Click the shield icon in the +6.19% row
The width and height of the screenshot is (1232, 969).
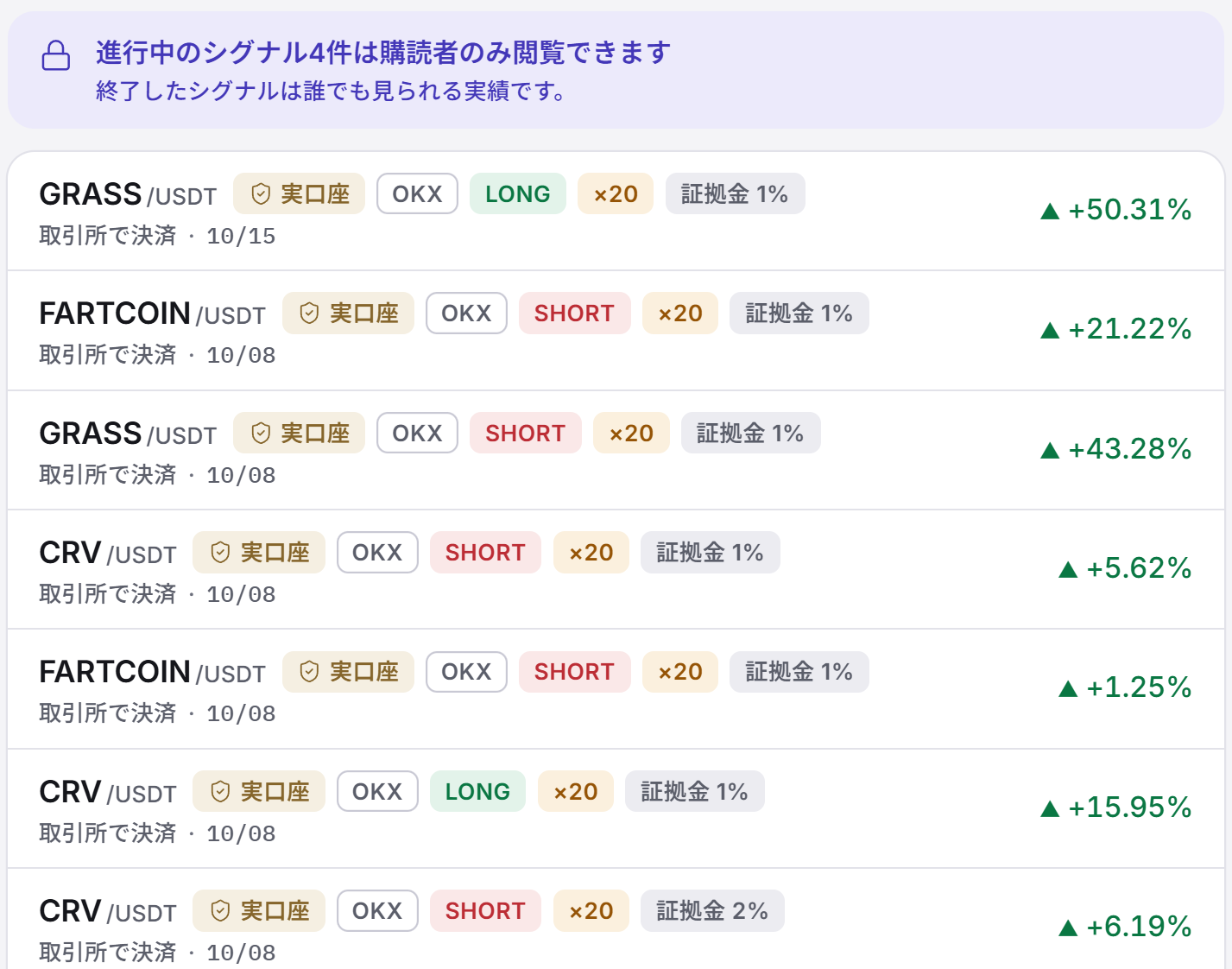[x=220, y=911]
